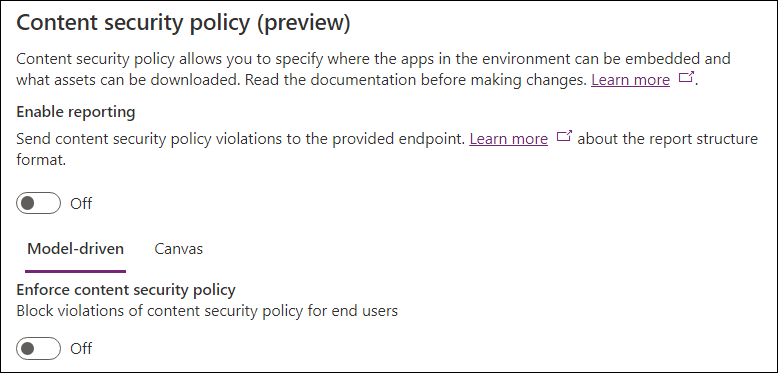Click purple underline beneath Model-driven tab
The width and height of the screenshot is (778, 373).
click(x=75, y=271)
